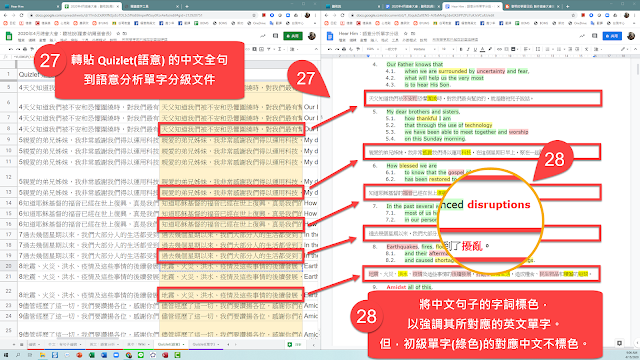
Task: Click Increase indent in Docs toolbar
Action: [x=577, y=49]
